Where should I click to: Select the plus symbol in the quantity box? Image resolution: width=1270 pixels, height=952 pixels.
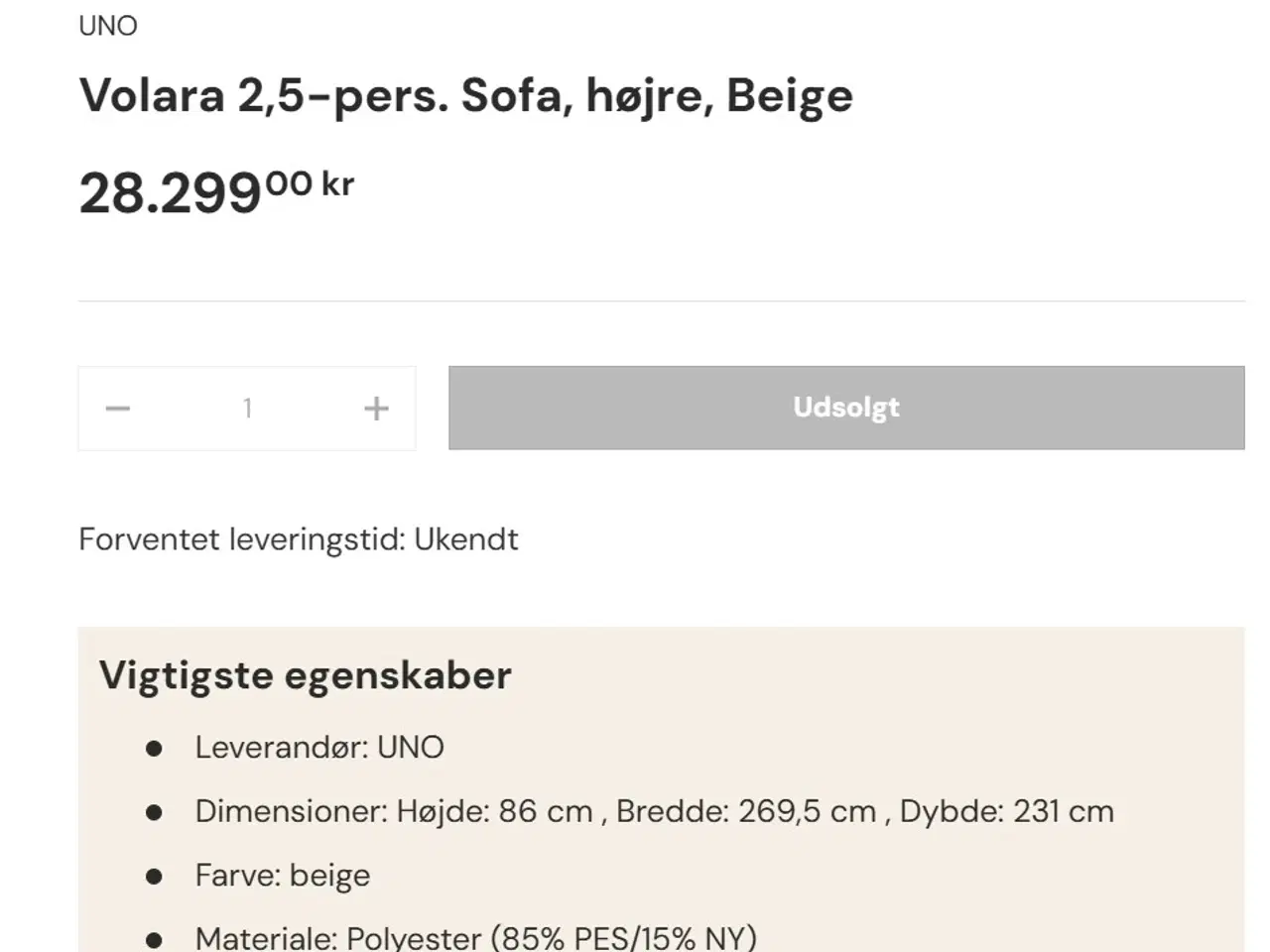click(x=376, y=408)
